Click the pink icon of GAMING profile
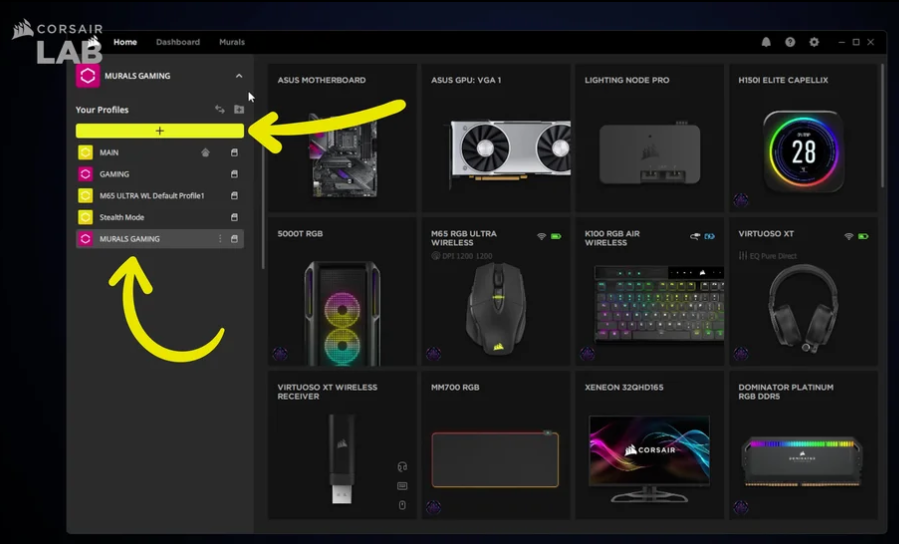899x544 pixels. (x=85, y=174)
